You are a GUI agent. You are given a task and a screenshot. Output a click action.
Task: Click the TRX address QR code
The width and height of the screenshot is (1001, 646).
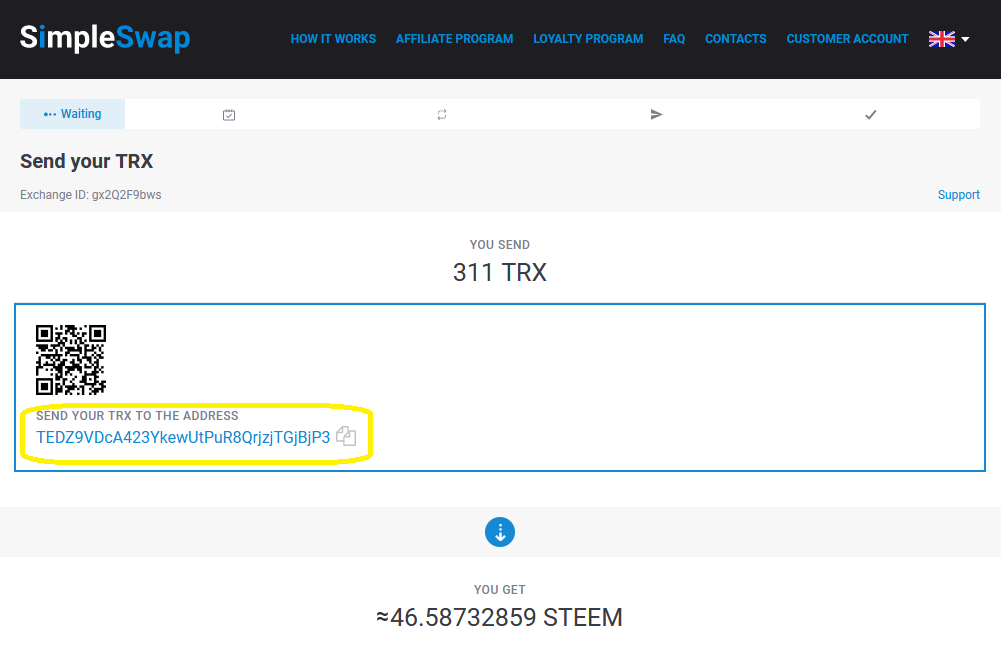coord(71,359)
